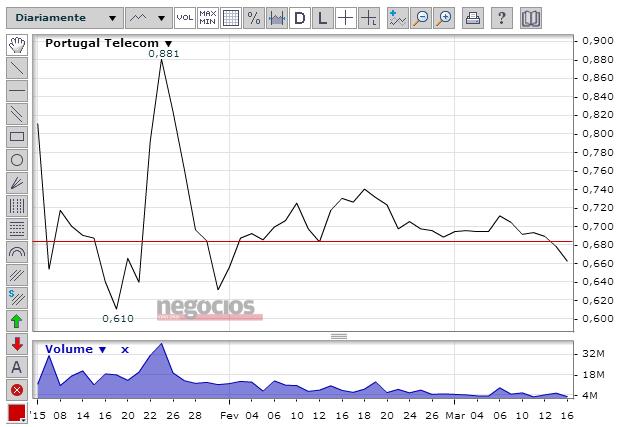Screen dimensions: 640x427
Task: Select the arc drawing tool
Action: click(x=17, y=252)
